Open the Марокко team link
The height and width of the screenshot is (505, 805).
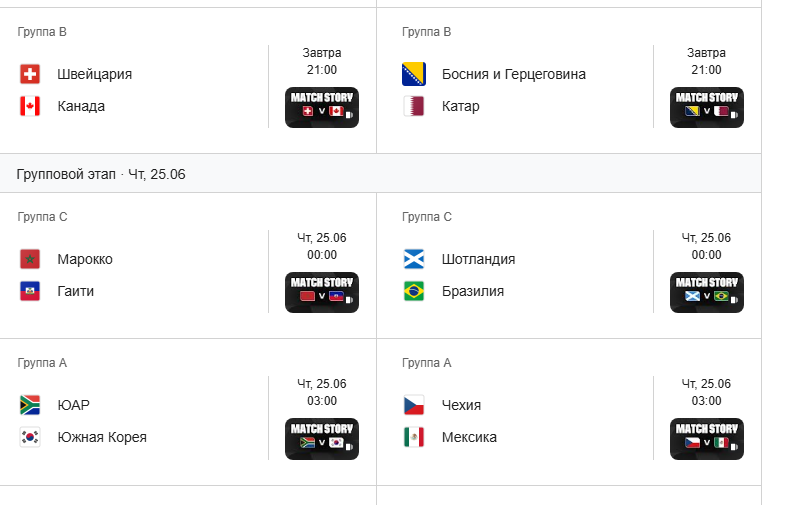click(x=85, y=259)
